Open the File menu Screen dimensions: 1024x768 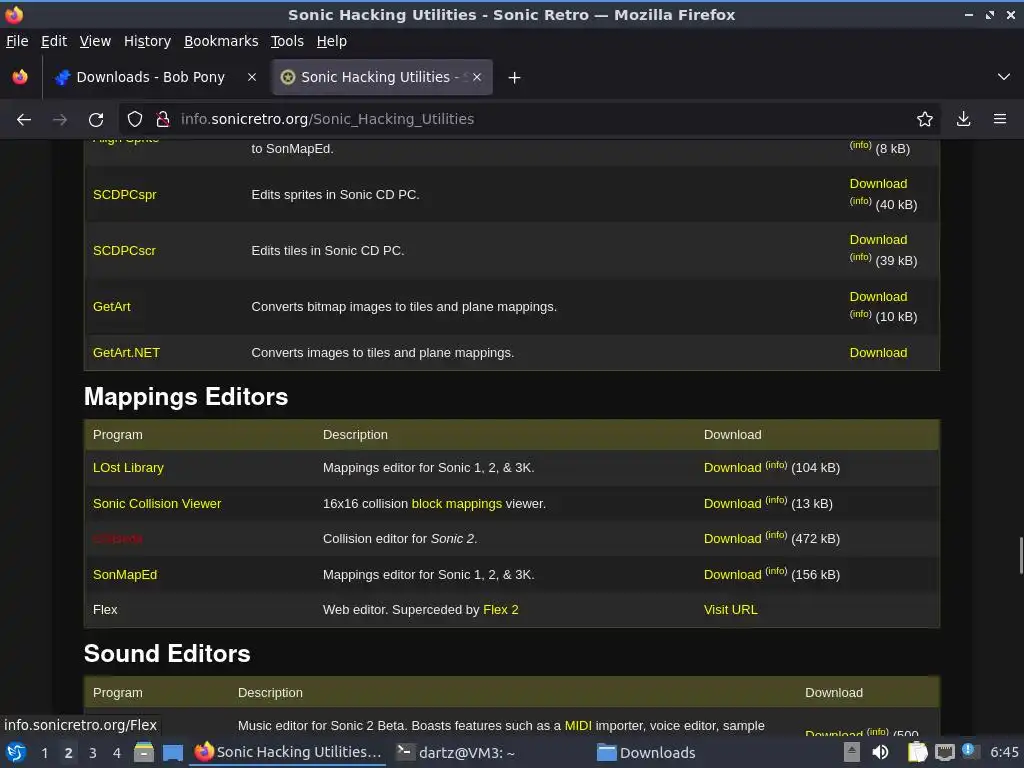coord(17,41)
